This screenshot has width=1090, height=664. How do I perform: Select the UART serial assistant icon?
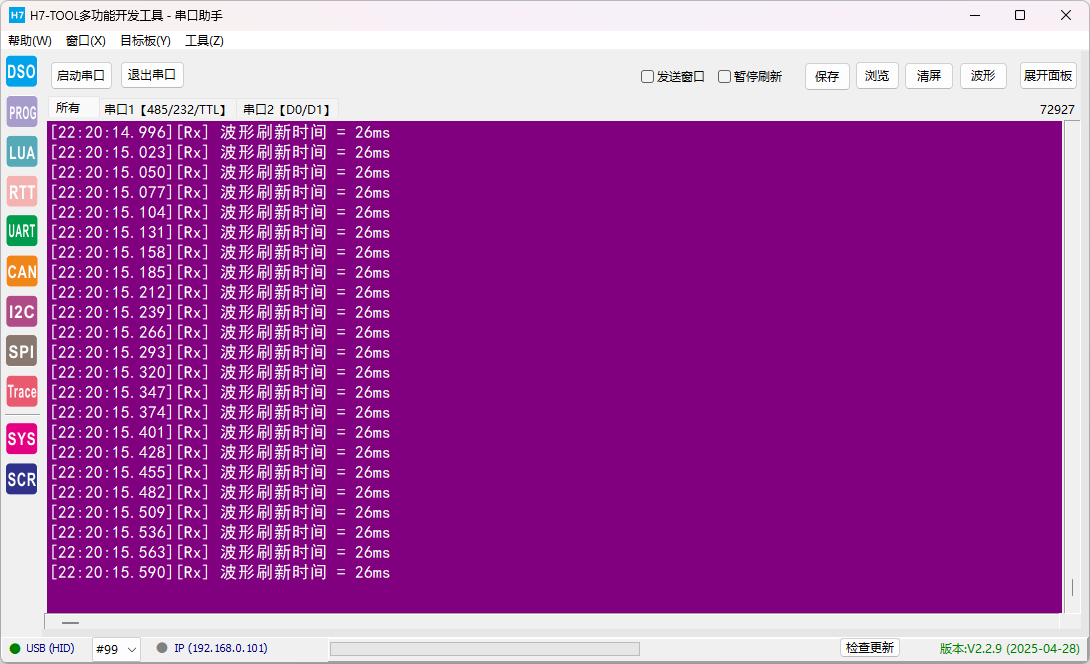click(22, 231)
